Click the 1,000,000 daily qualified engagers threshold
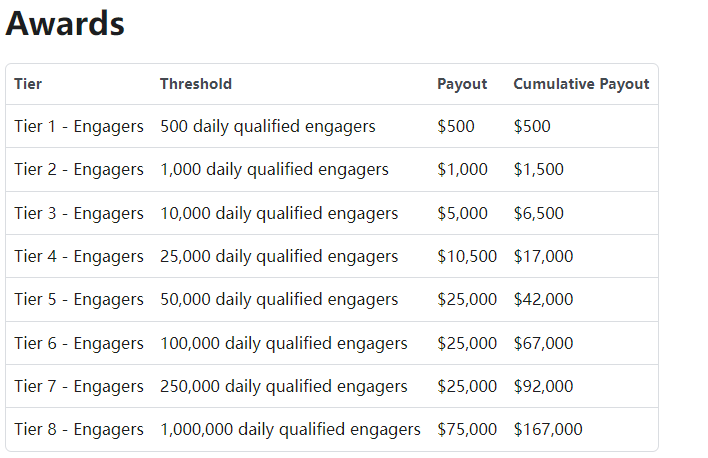708x458 pixels. (290, 430)
